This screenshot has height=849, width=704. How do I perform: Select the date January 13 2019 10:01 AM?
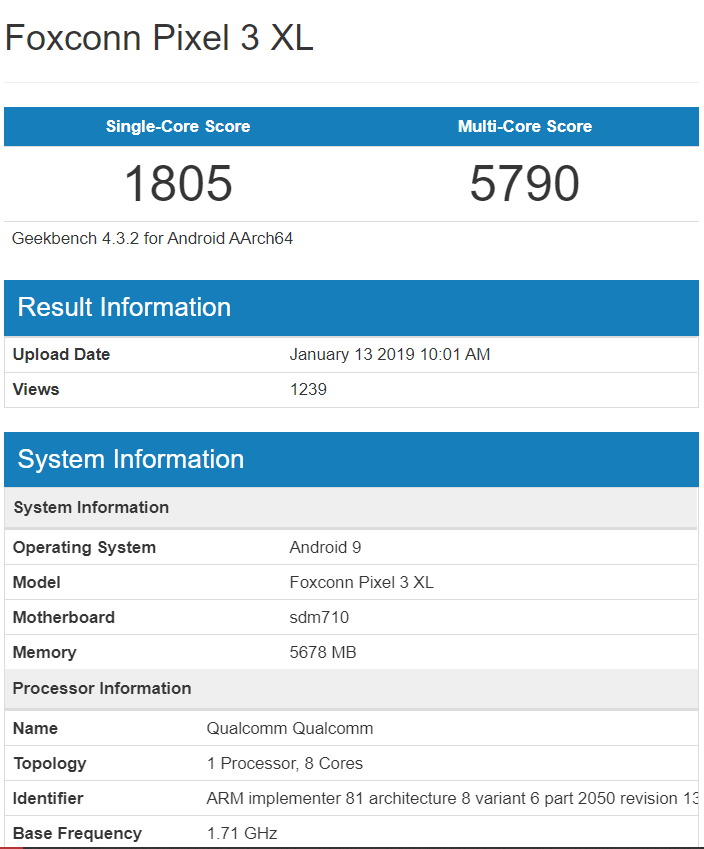[x=389, y=354]
